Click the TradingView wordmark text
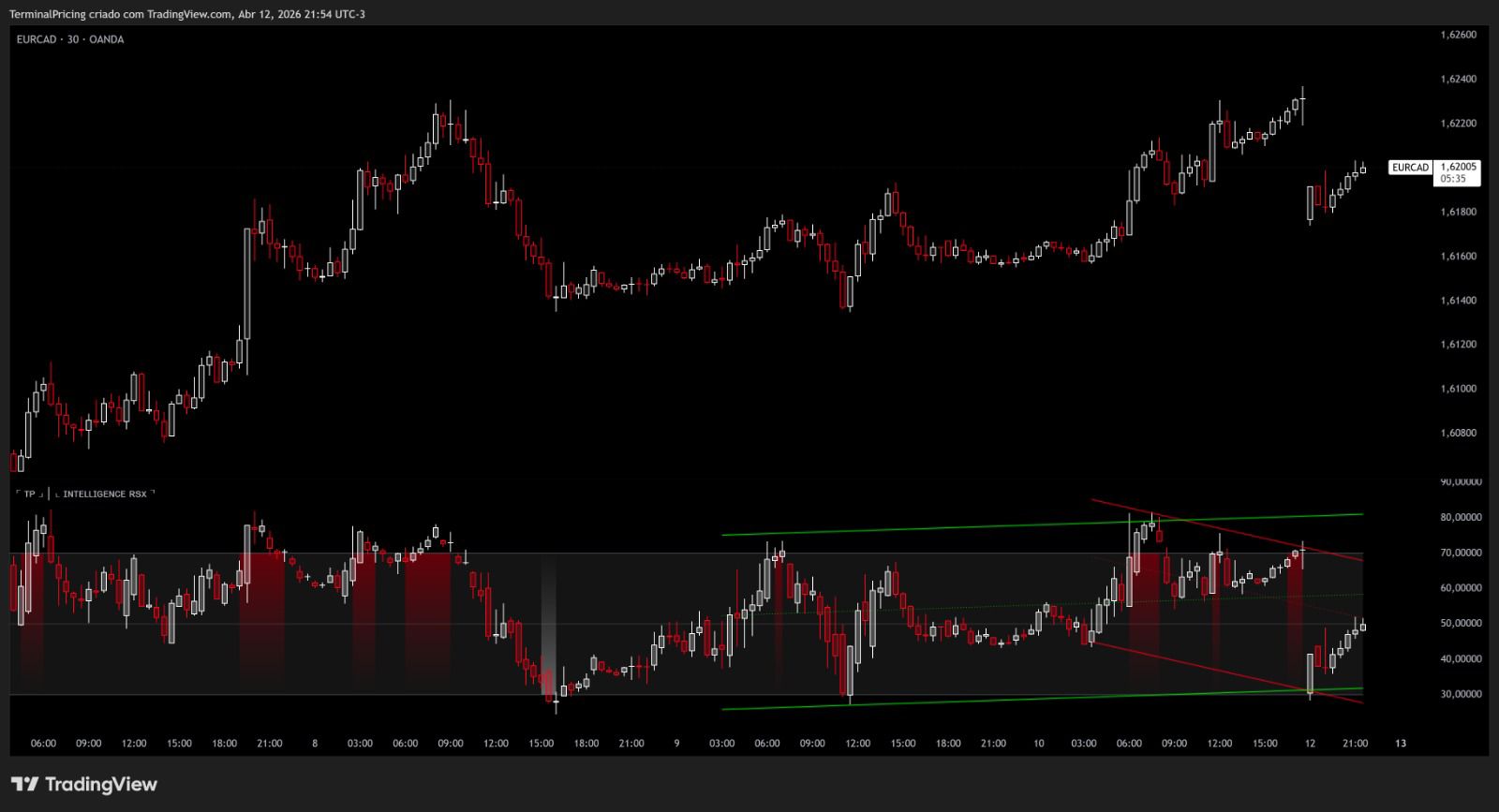1499x812 pixels. coord(101,784)
